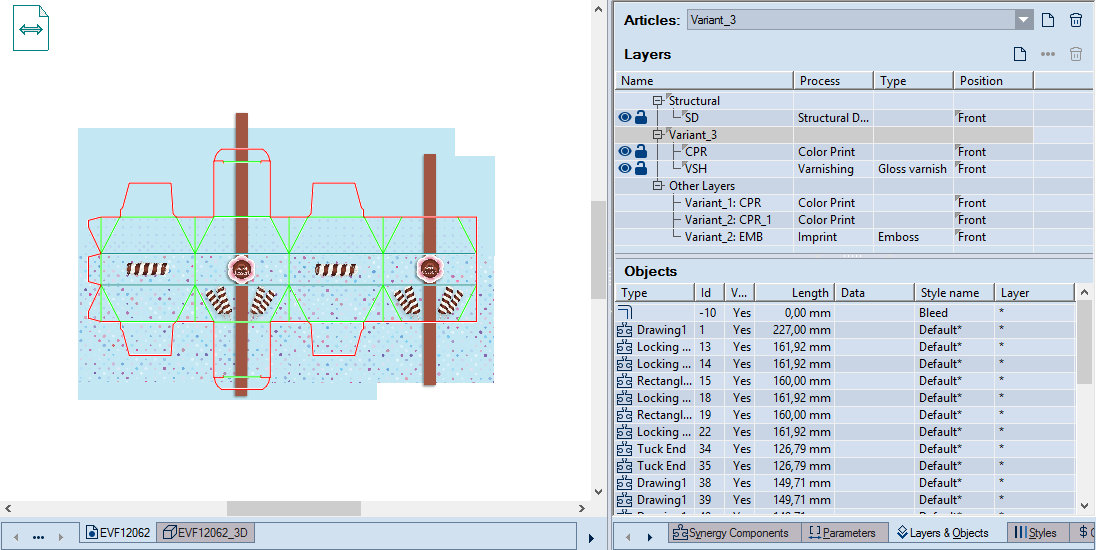Hide the VSH varnishing layer
The height and width of the screenshot is (550, 1096).
pos(625,169)
